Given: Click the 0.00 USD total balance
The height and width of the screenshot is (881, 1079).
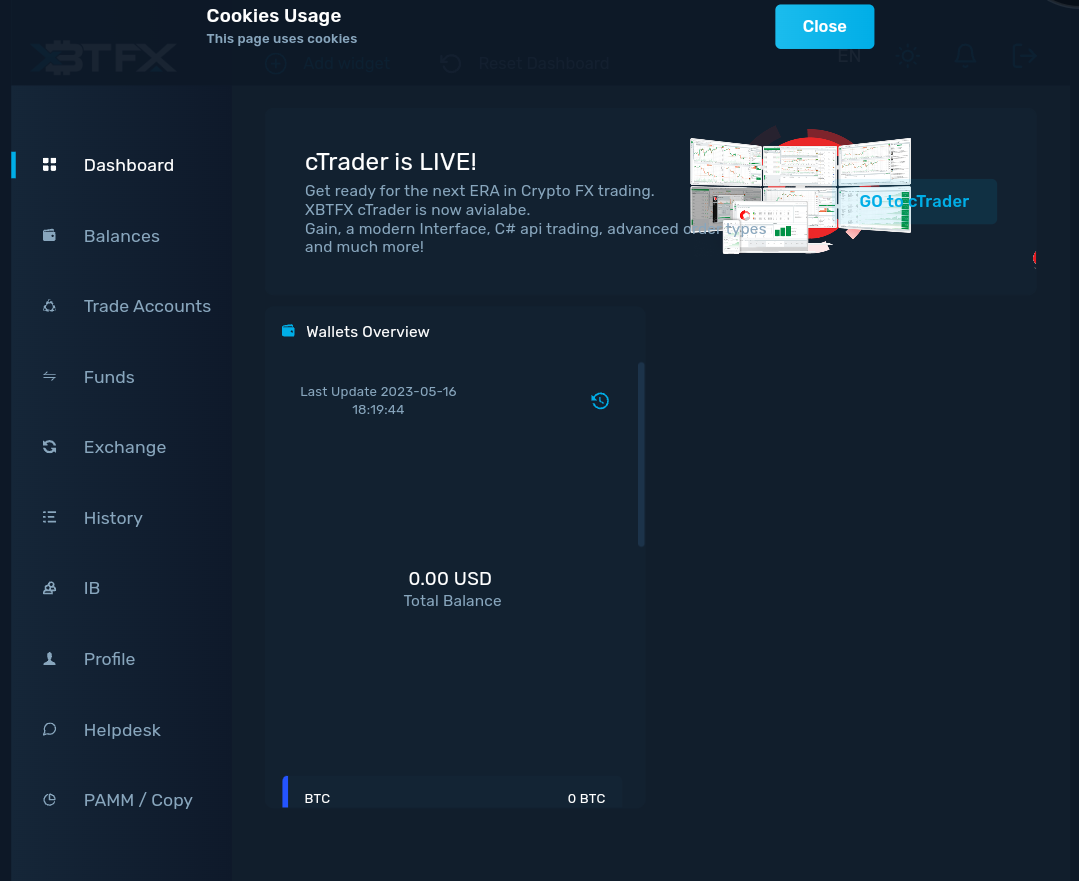Looking at the screenshot, I should point(450,579).
